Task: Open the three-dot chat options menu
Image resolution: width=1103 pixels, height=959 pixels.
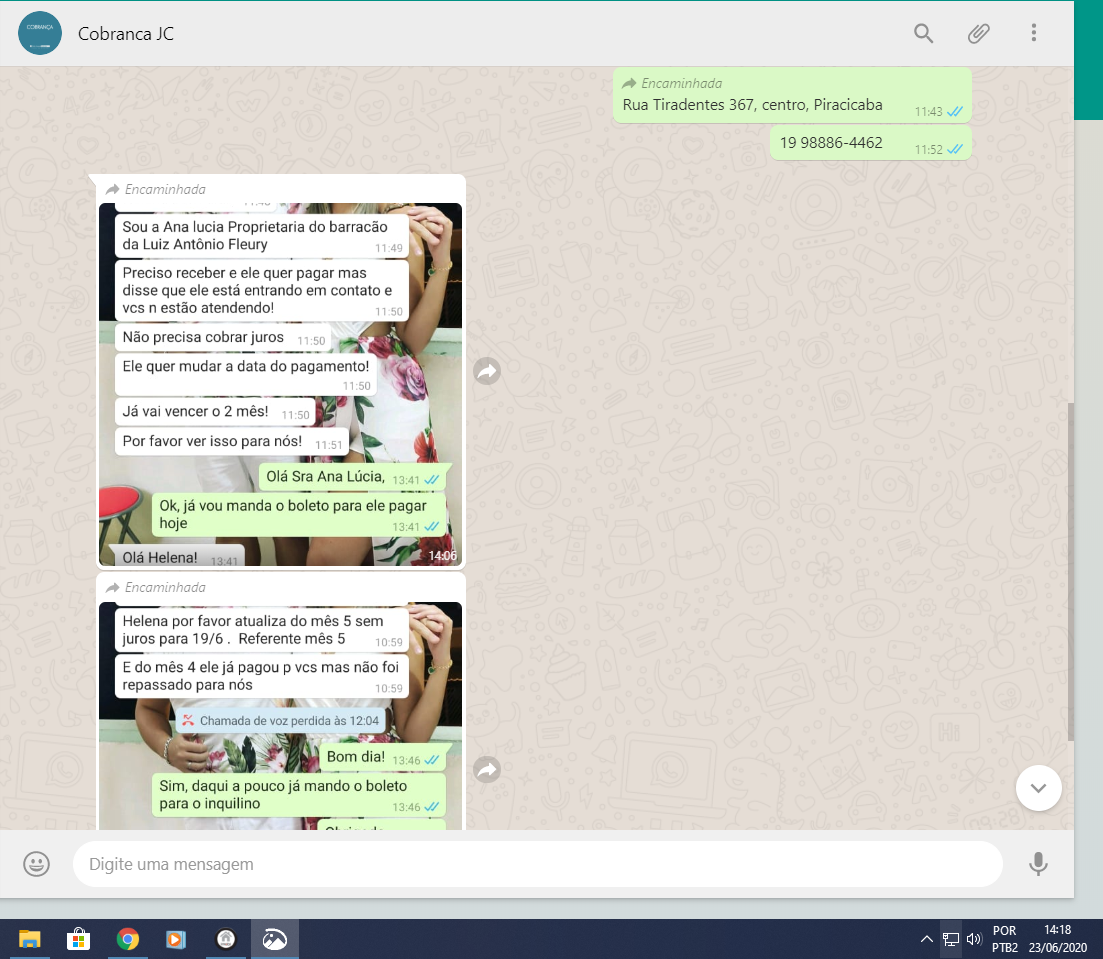Action: (x=1034, y=33)
